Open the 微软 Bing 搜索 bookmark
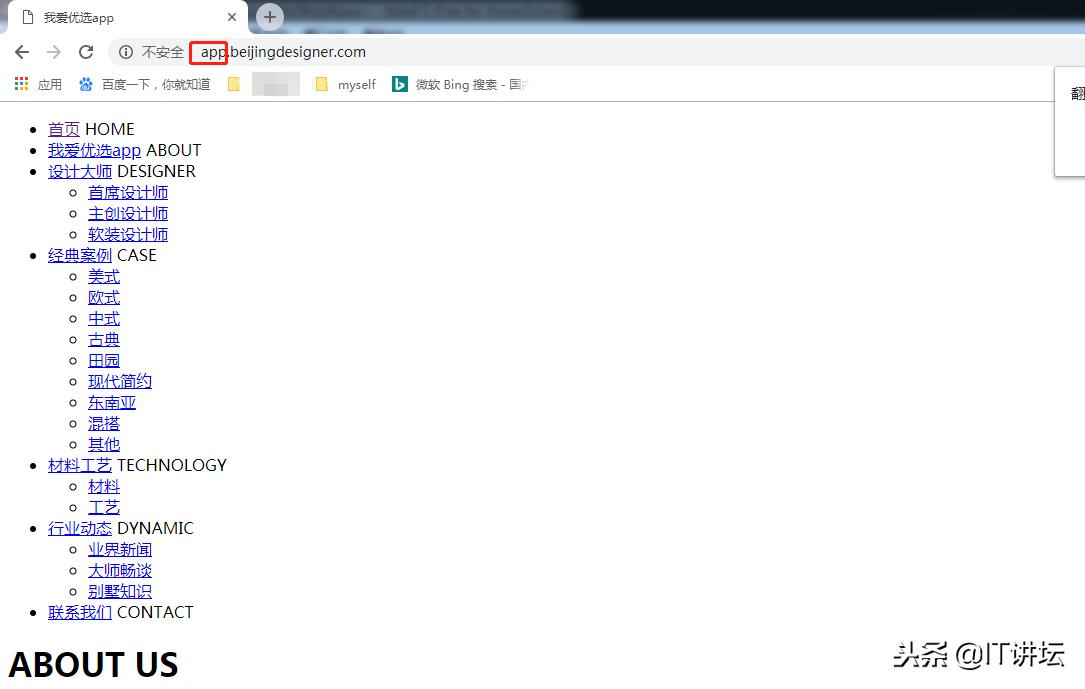Image resolution: width=1085 pixels, height=689 pixels. point(460,84)
